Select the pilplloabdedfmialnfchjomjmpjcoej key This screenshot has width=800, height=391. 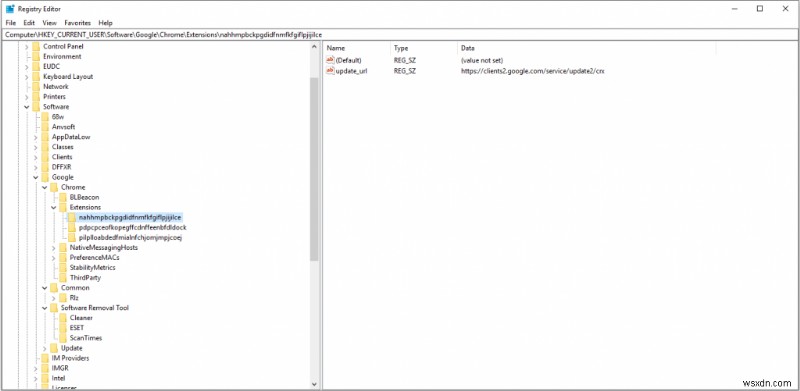tap(131, 237)
